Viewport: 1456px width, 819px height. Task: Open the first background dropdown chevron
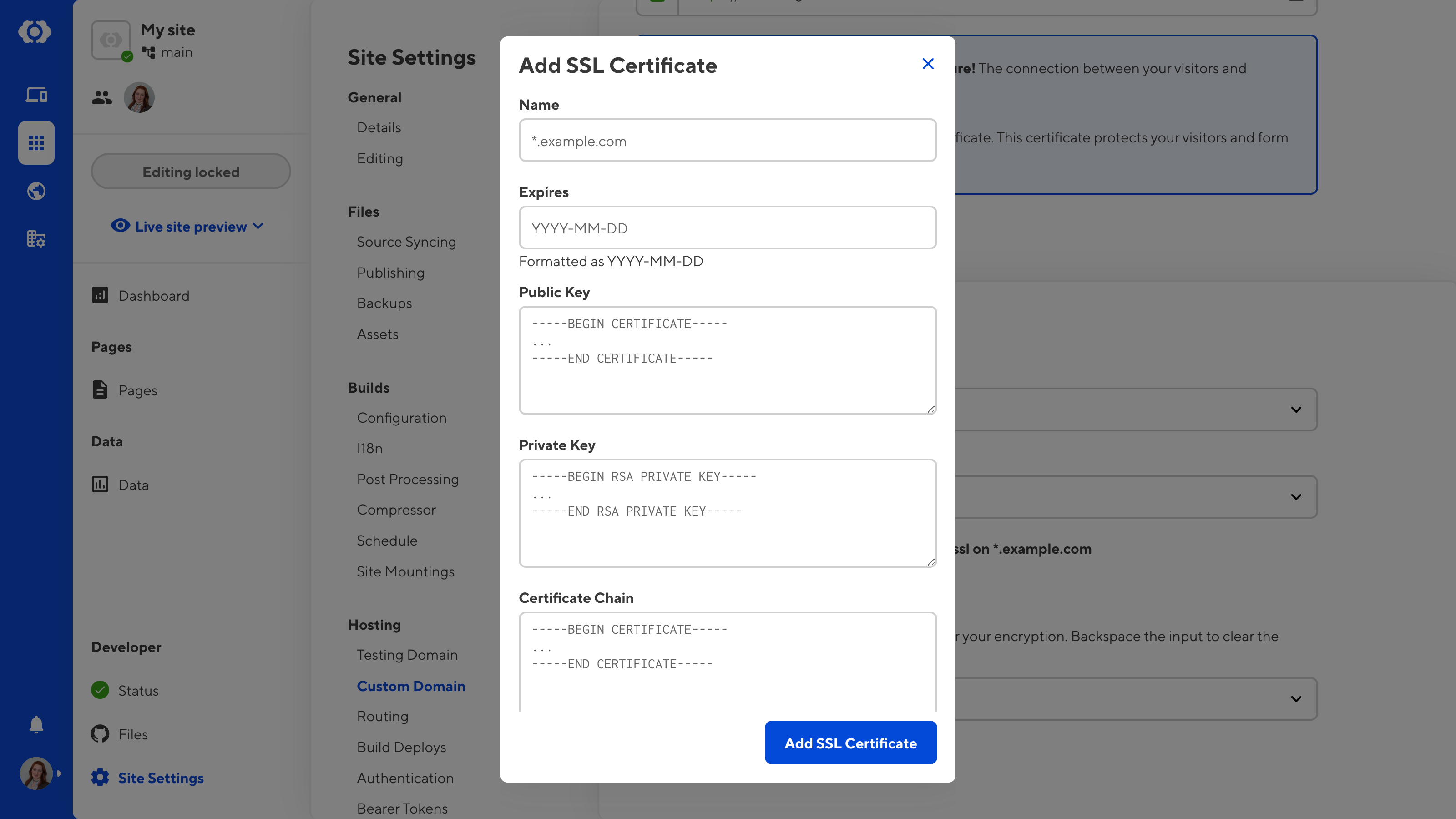(1296, 409)
